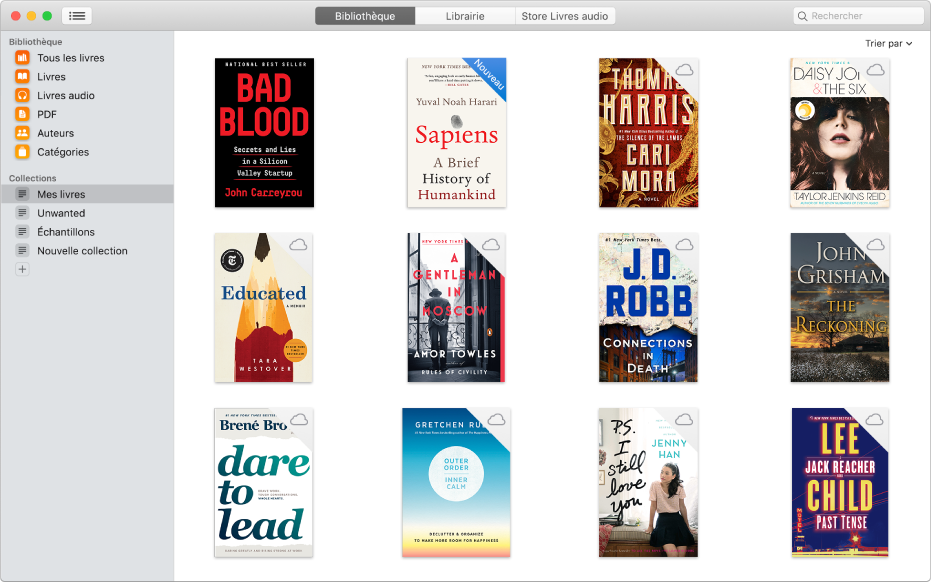The width and height of the screenshot is (931, 583).
Task: Click the PDF document icon
Action: pyautogui.click(x=23, y=114)
